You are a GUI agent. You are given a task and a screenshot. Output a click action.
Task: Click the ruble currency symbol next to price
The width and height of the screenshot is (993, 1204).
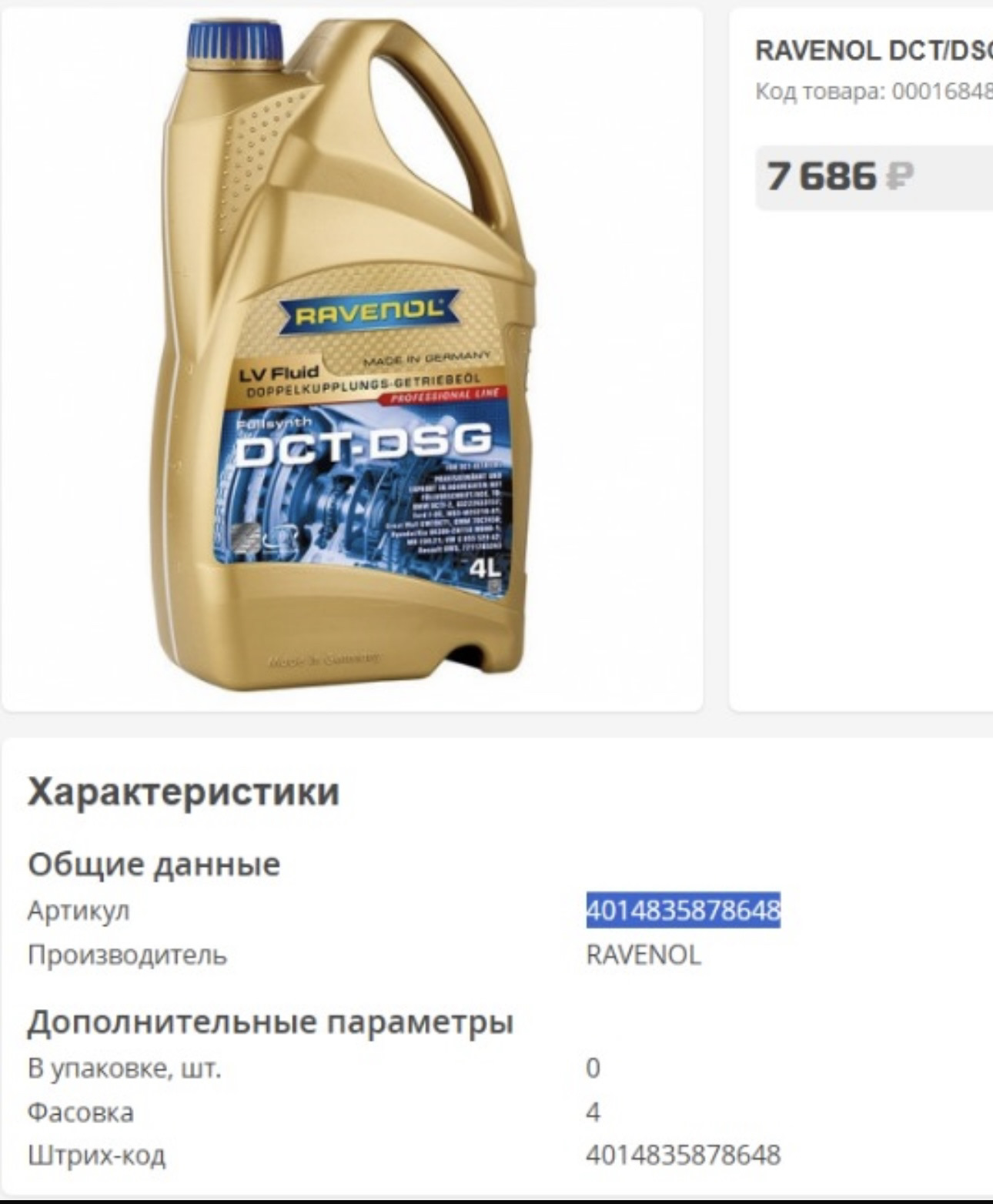900,176
